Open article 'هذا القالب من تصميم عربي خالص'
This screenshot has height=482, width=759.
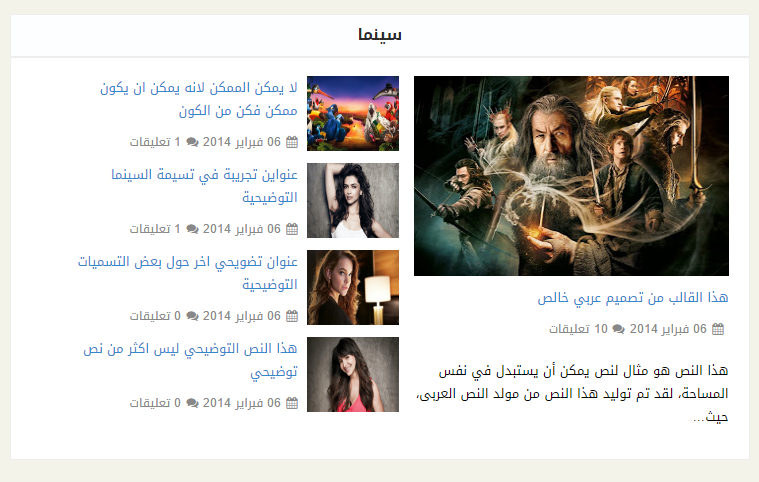click(x=633, y=298)
